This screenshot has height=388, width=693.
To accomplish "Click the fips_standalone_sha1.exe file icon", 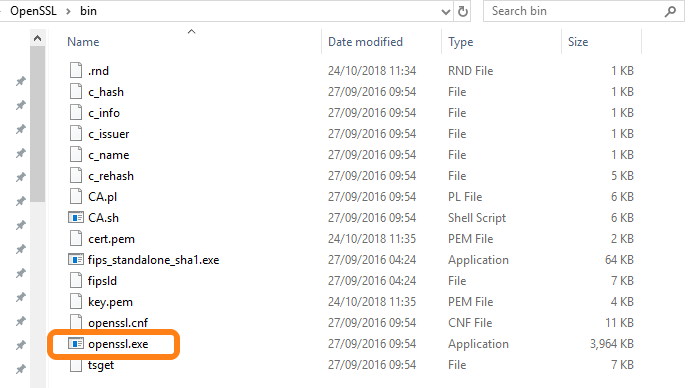I will 76,259.
